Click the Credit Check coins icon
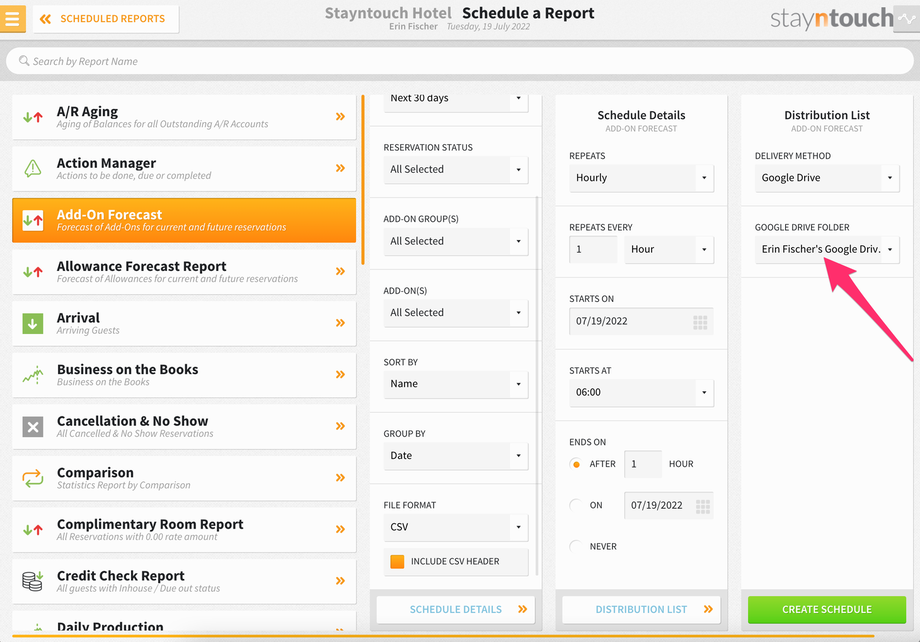 point(33,581)
